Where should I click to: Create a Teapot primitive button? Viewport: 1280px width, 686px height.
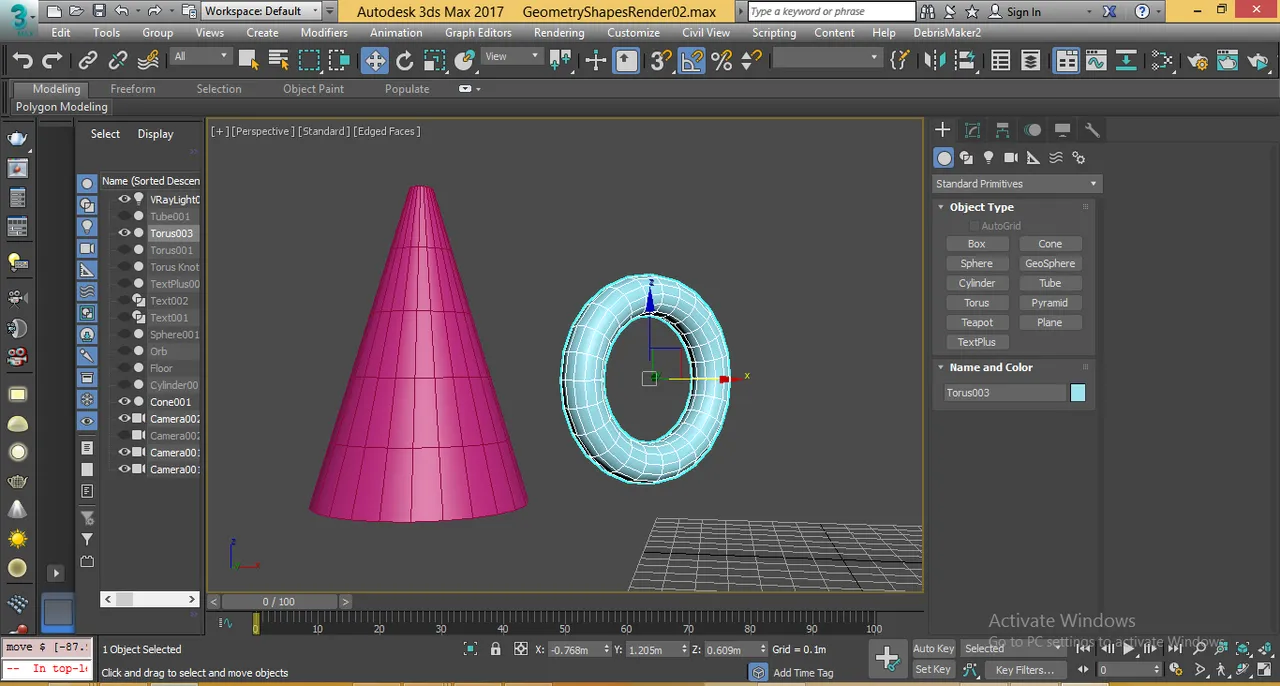pyautogui.click(x=977, y=322)
